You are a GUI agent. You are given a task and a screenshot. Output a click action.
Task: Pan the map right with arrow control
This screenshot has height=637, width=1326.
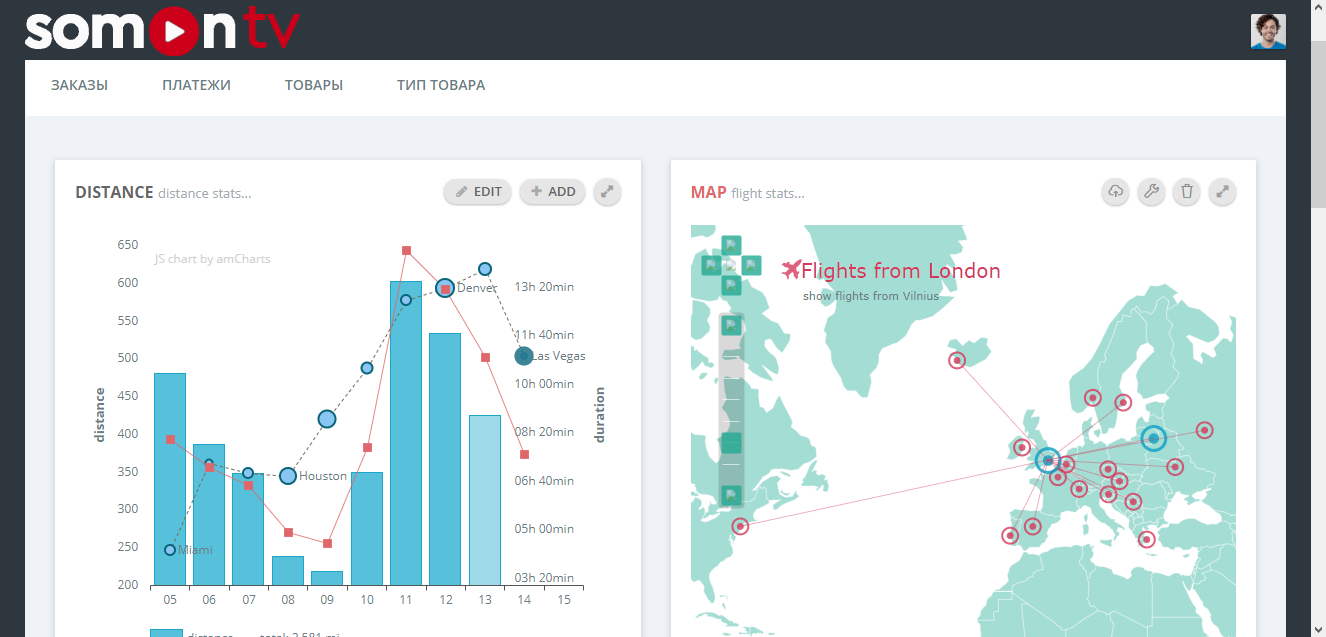[752, 266]
